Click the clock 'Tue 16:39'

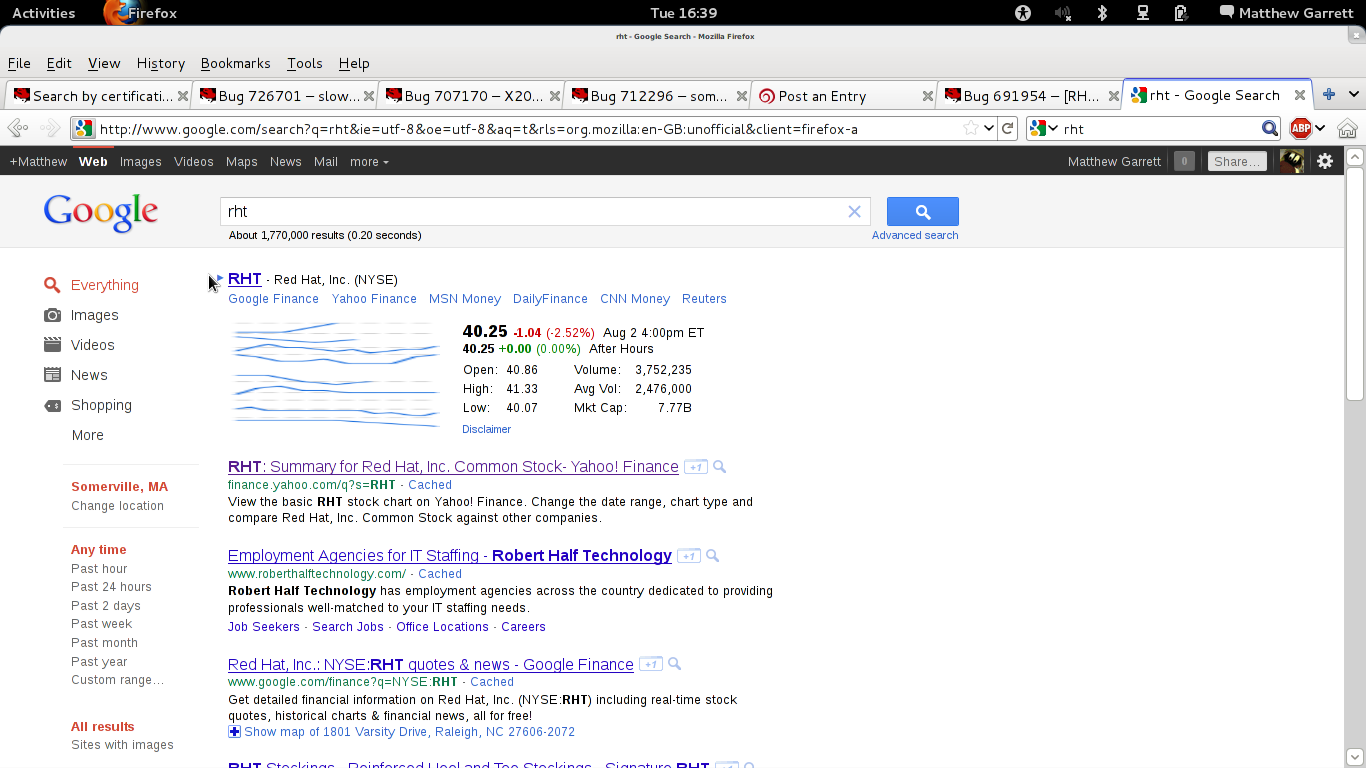[x=683, y=13]
